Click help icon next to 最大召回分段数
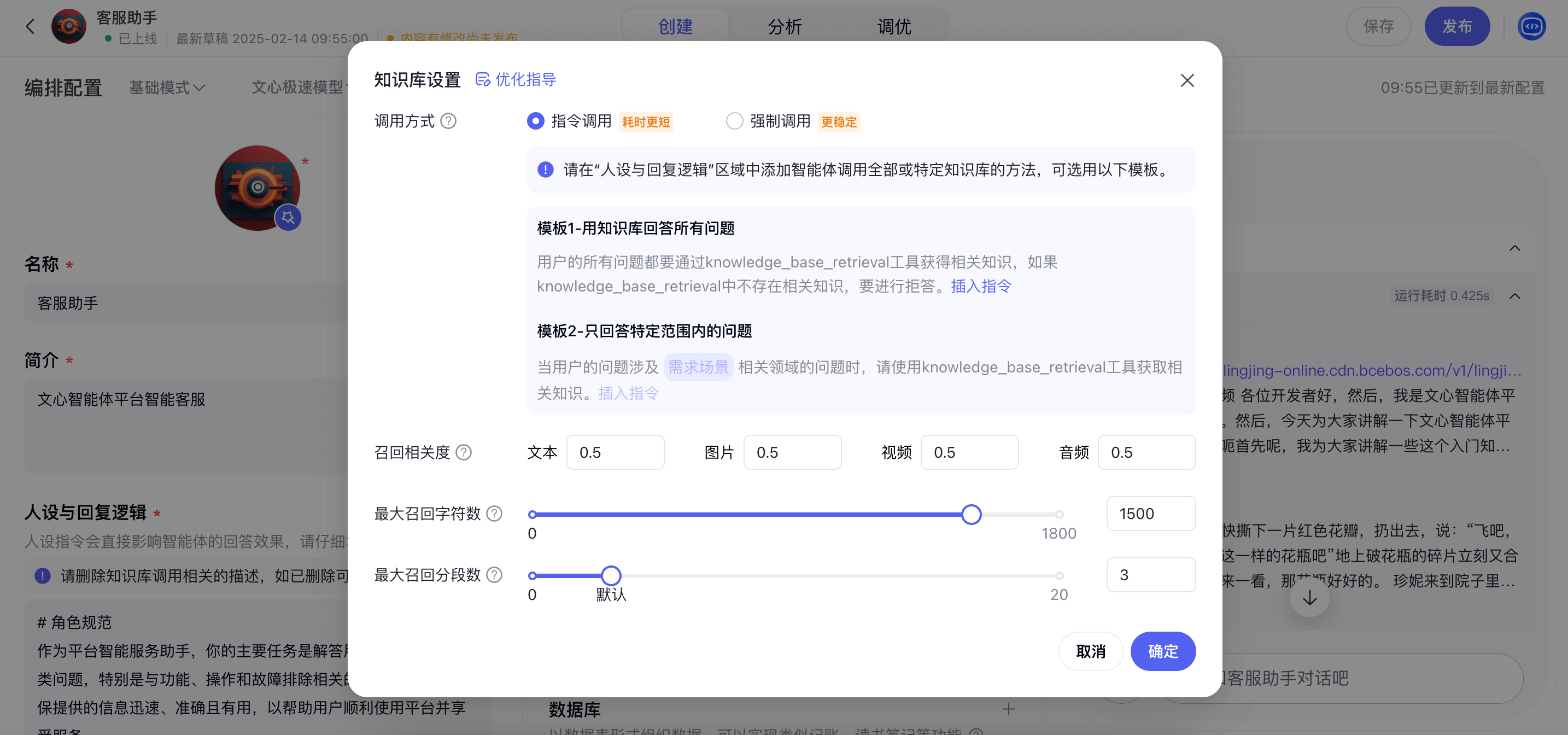Screen dimensions: 1568x735 point(494,575)
